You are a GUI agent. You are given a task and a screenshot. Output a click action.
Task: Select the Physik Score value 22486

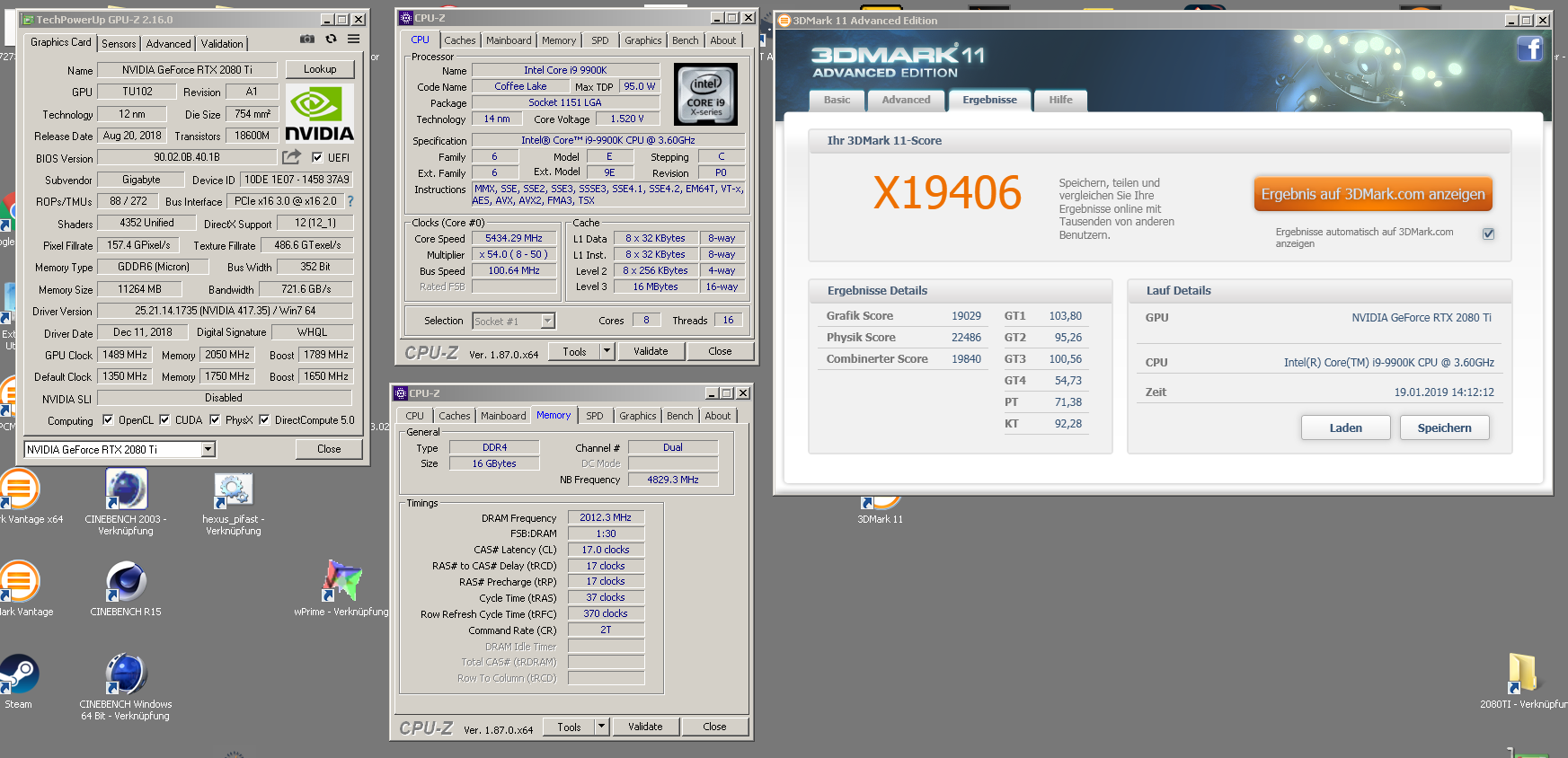(966, 338)
